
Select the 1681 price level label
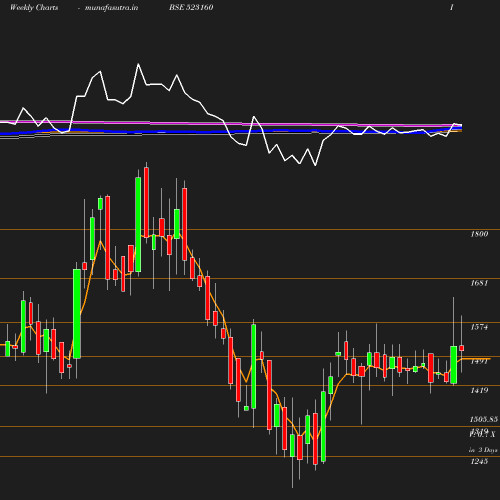479,283
